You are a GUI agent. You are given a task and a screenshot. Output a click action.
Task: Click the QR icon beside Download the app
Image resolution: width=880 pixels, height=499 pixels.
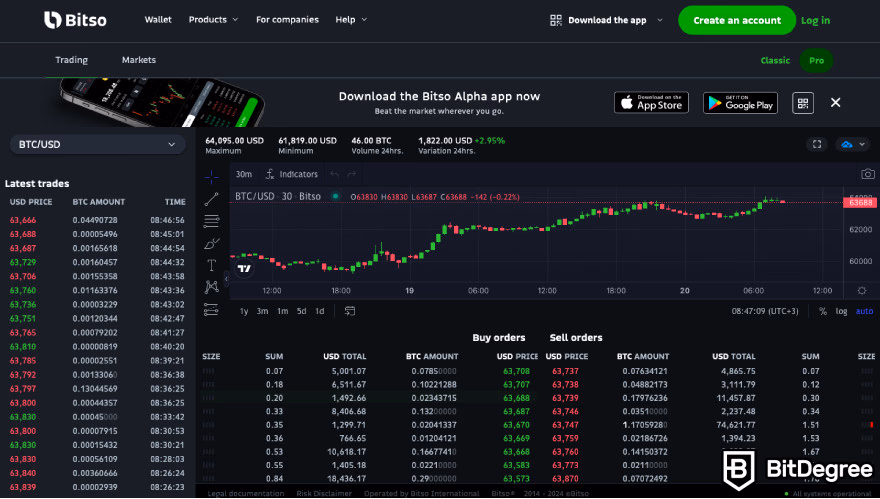[x=556, y=20]
